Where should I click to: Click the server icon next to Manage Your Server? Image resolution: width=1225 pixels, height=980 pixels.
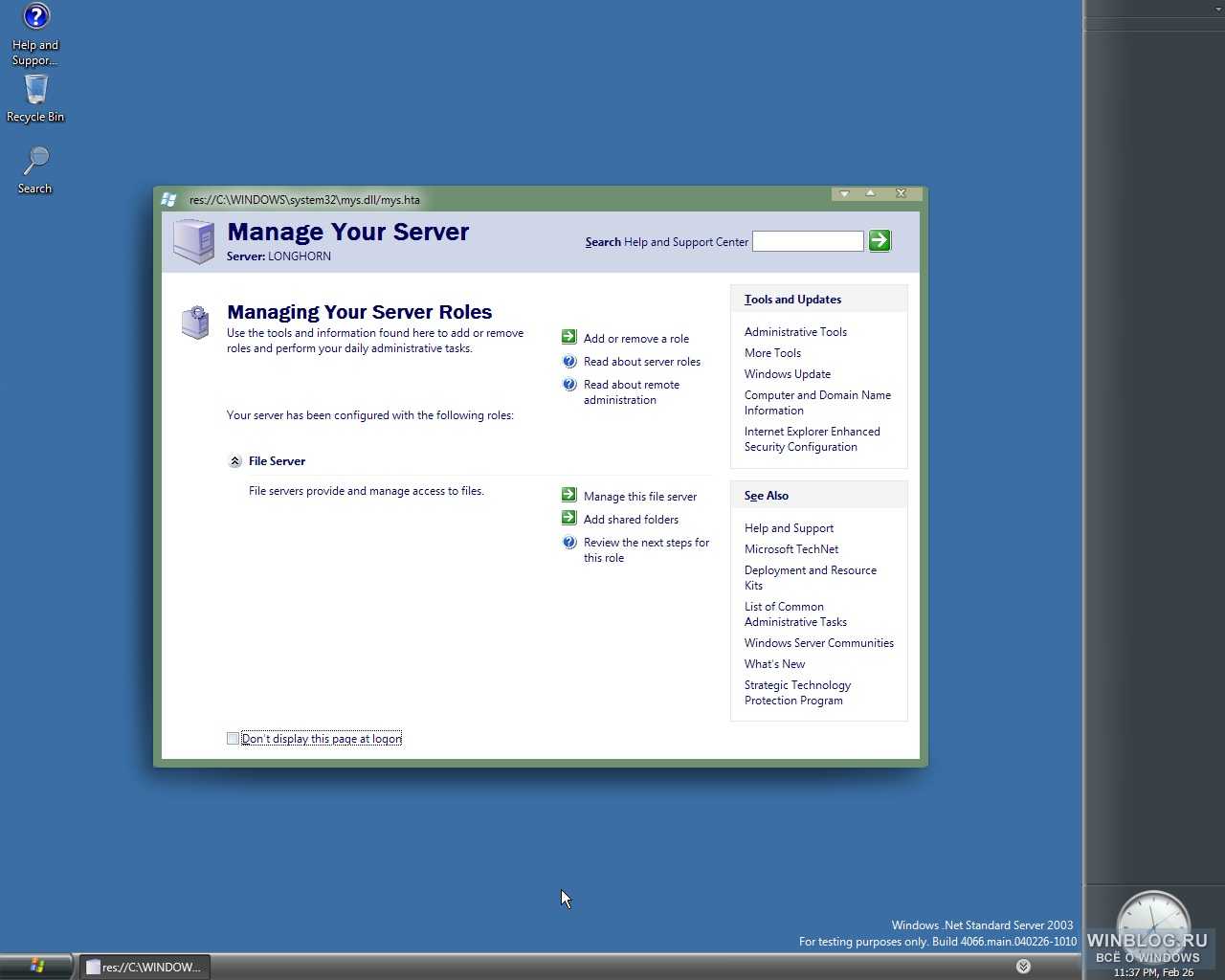193,240
